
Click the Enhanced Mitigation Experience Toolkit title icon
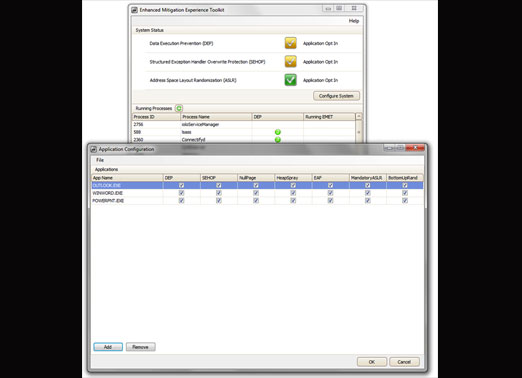pos(134,10)
